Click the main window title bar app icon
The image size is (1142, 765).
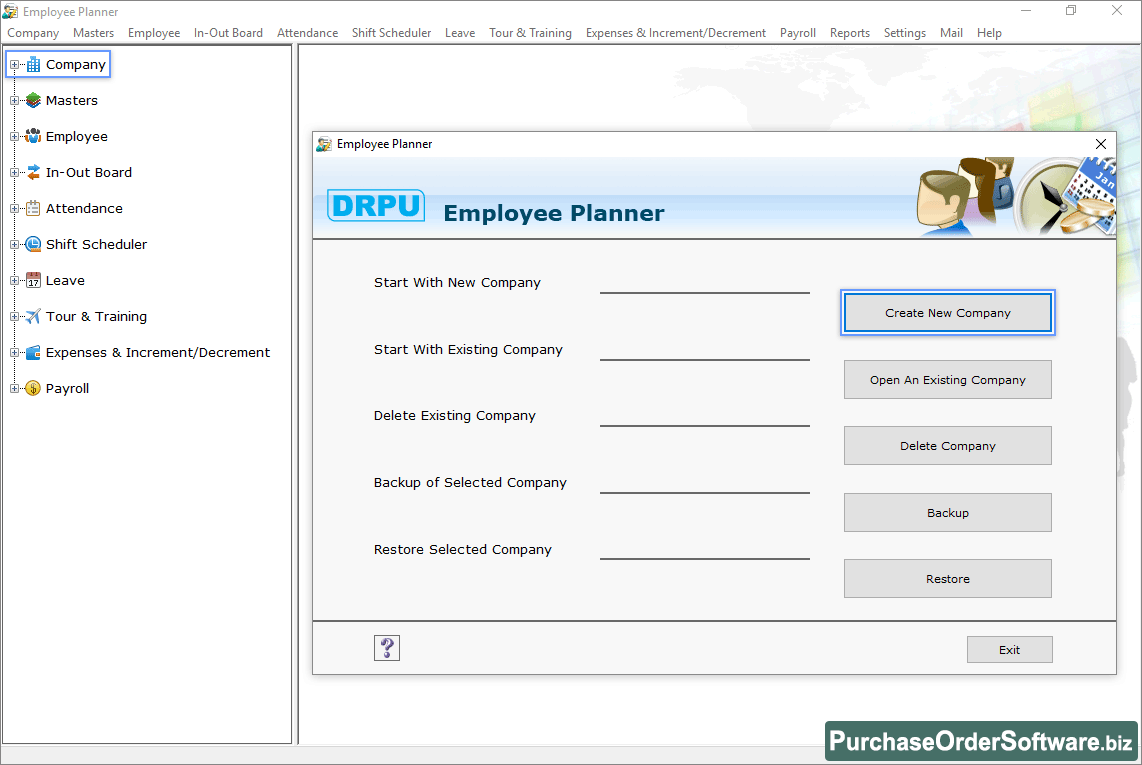tap(10, 12)
